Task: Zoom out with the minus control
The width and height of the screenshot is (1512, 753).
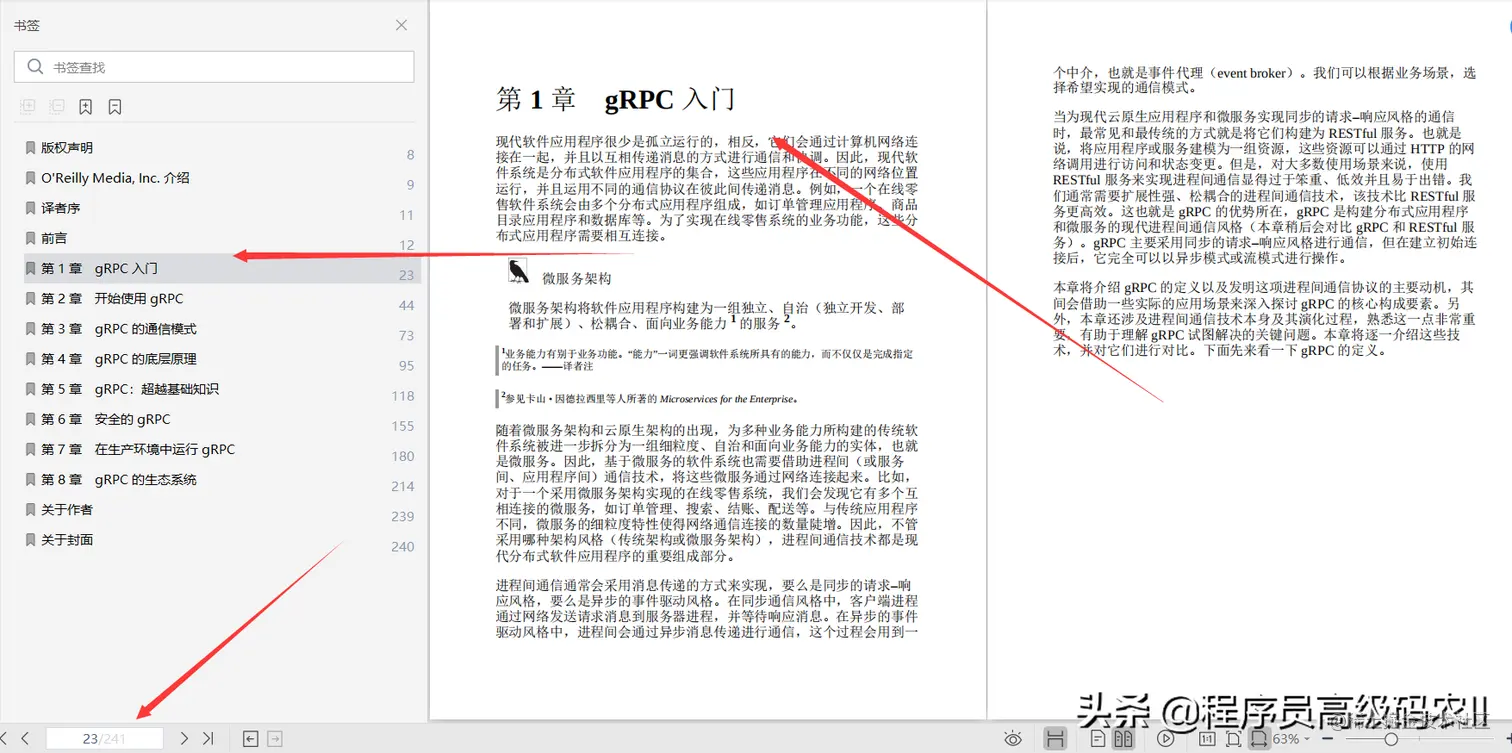Action: point(1327,738)
